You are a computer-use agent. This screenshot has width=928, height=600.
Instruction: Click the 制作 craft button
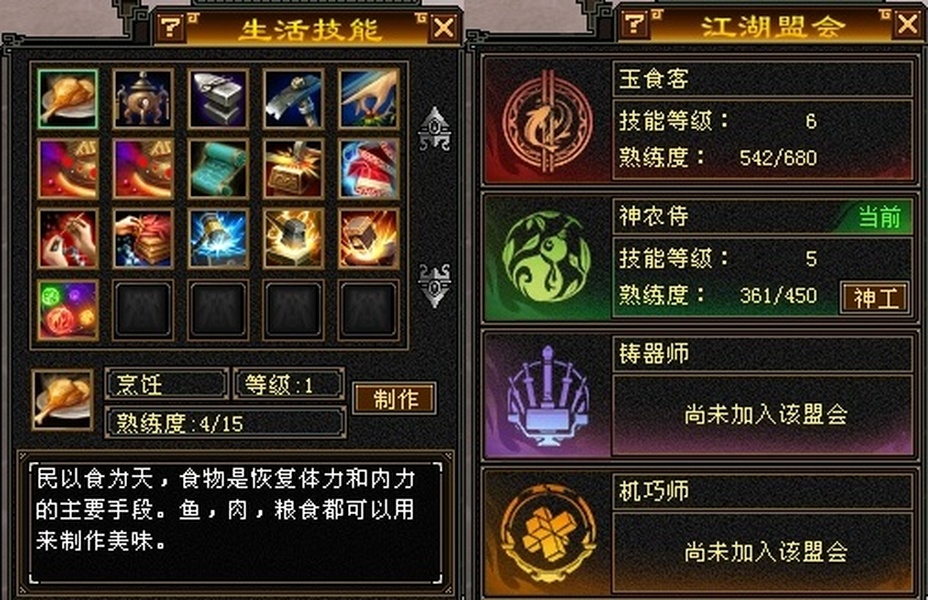point(395,398)
